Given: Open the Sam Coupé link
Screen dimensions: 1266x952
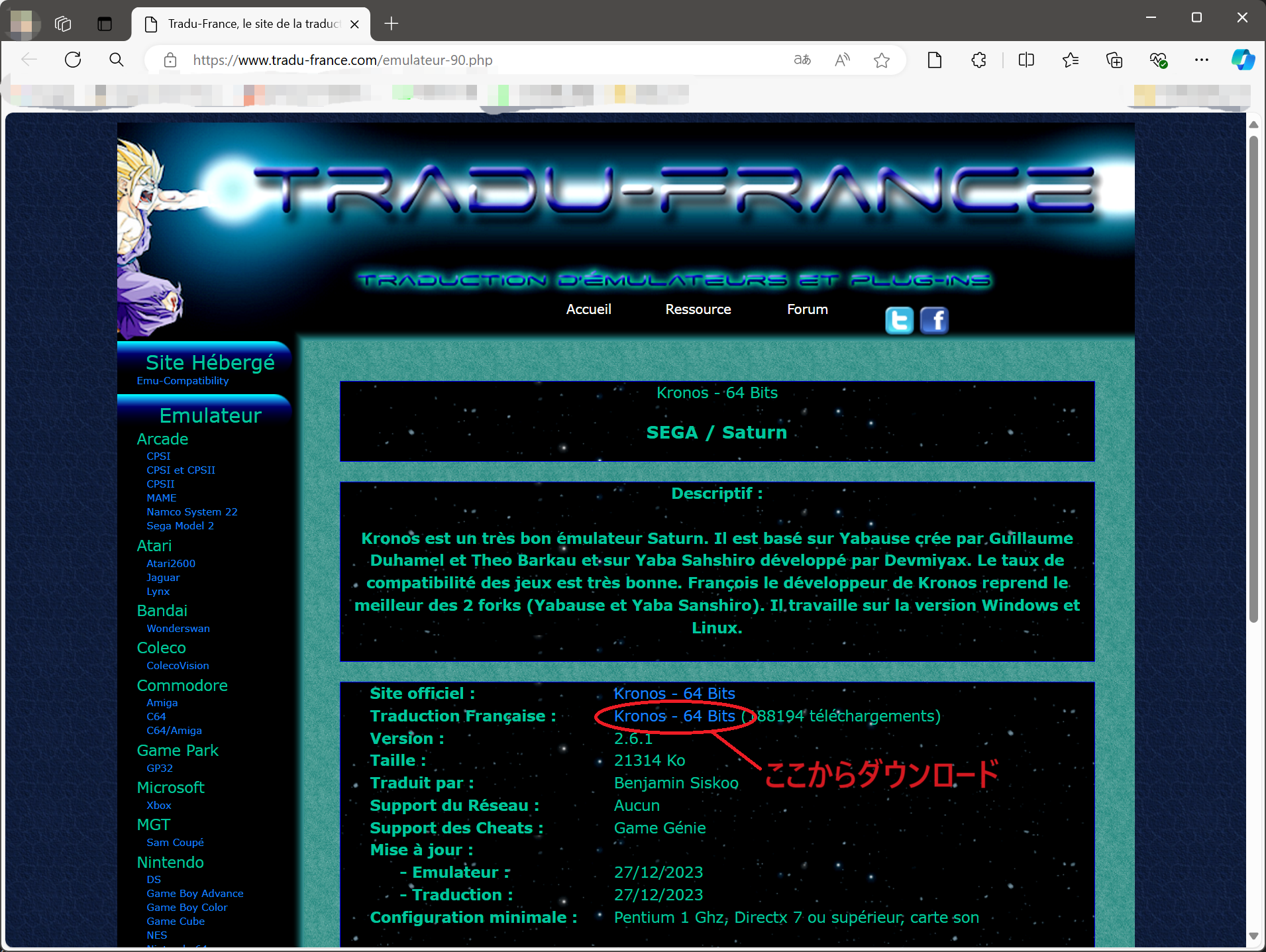Looking at the screenshot, I should pos(176,843).
